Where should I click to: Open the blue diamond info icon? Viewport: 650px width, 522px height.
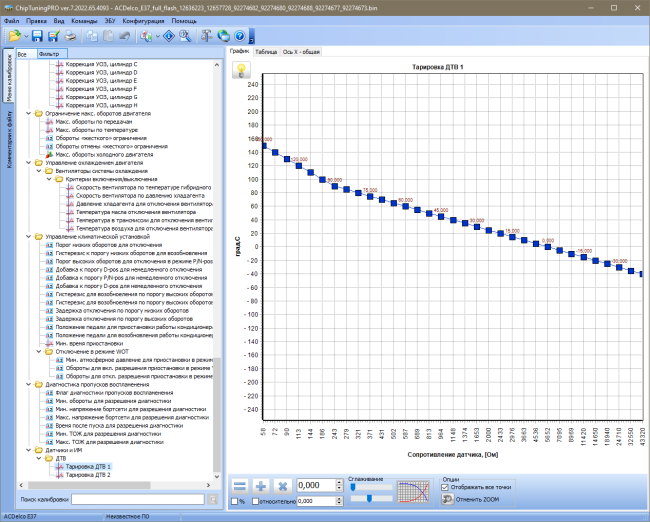(x=169, y=36)
